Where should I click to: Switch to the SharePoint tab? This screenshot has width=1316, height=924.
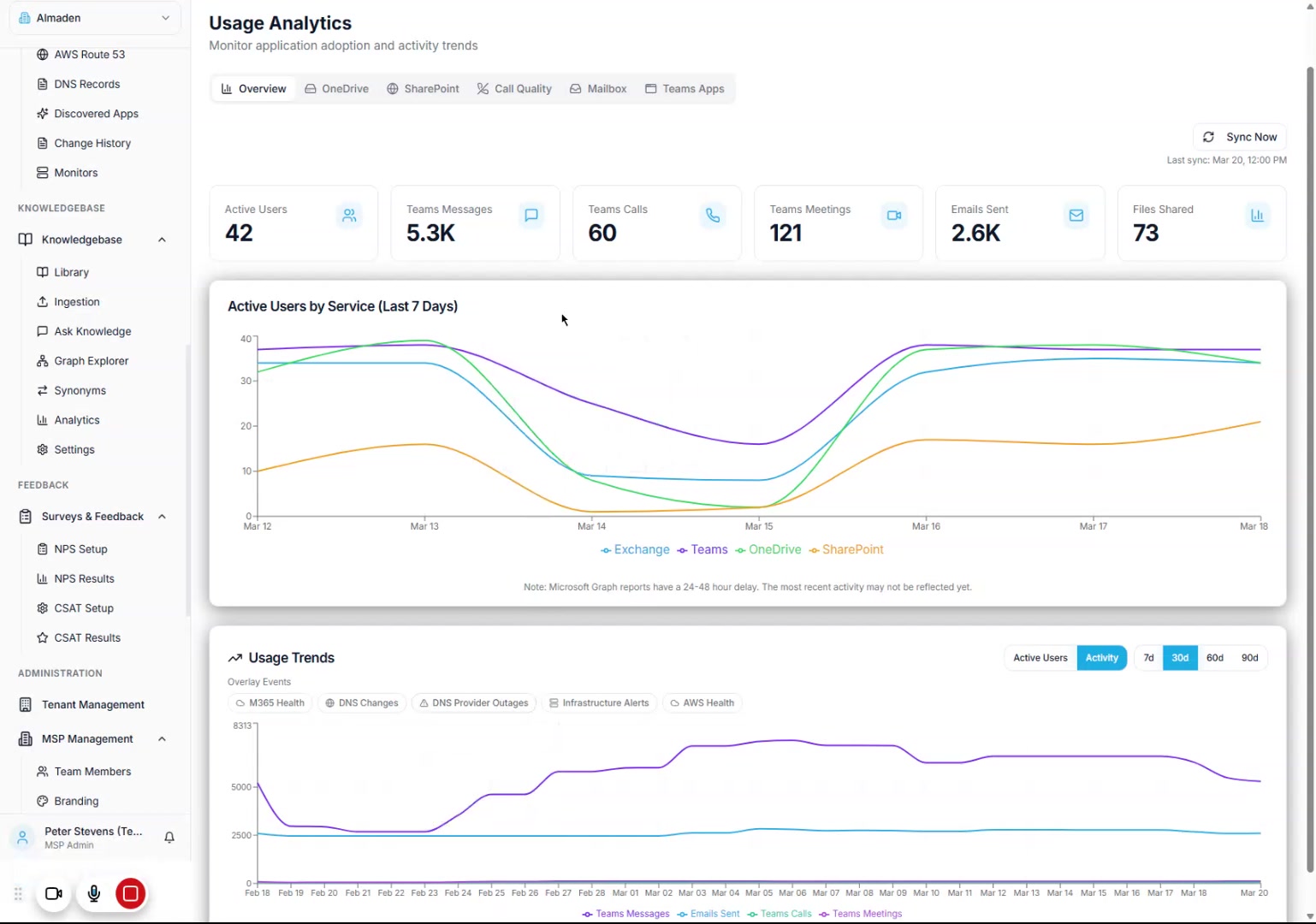tap(423, 89)
